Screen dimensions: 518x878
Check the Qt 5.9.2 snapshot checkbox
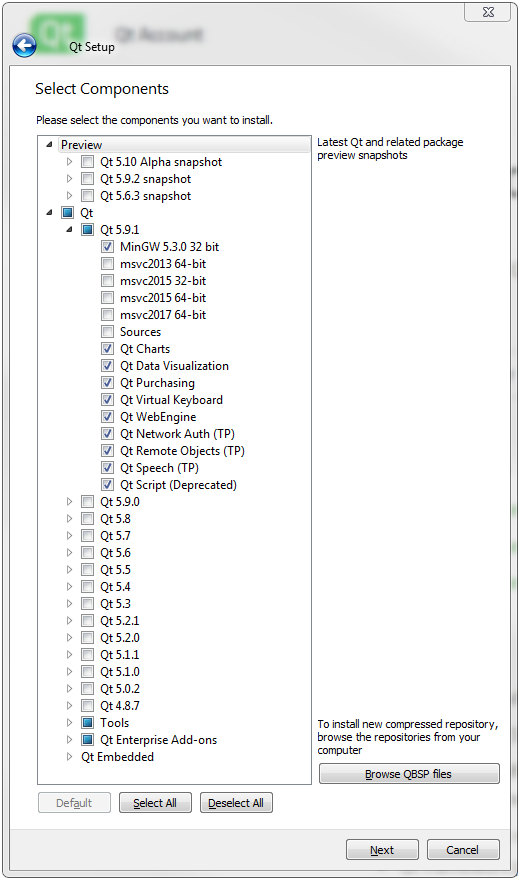click(x=87, y=179)
